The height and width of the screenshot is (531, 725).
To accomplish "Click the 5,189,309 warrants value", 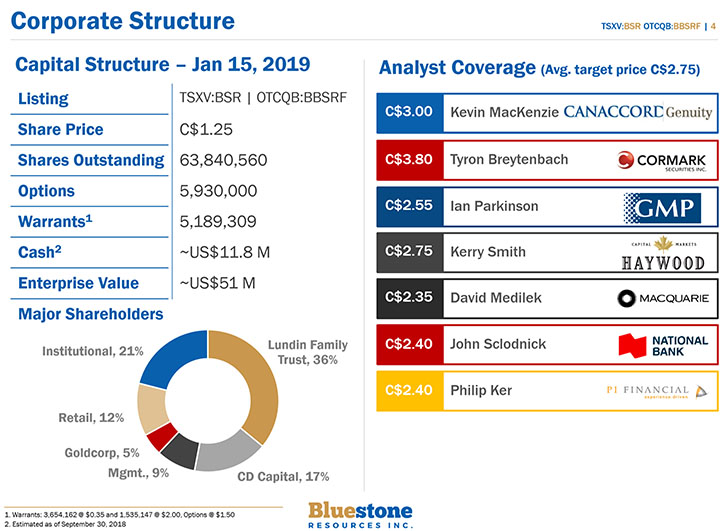I will (218, 222).
